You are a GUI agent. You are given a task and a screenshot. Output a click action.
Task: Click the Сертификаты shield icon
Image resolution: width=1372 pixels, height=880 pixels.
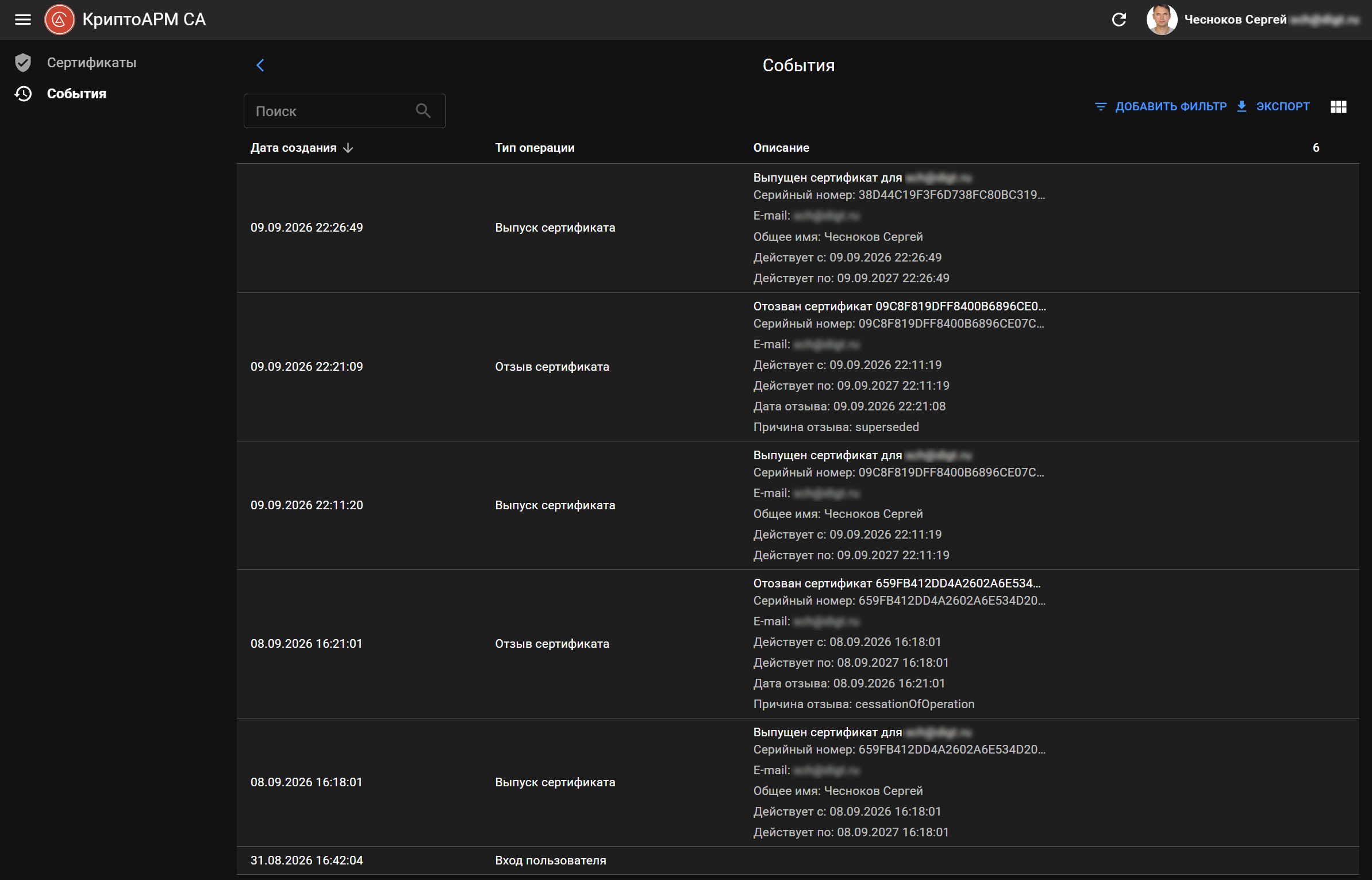pos(23,63)
